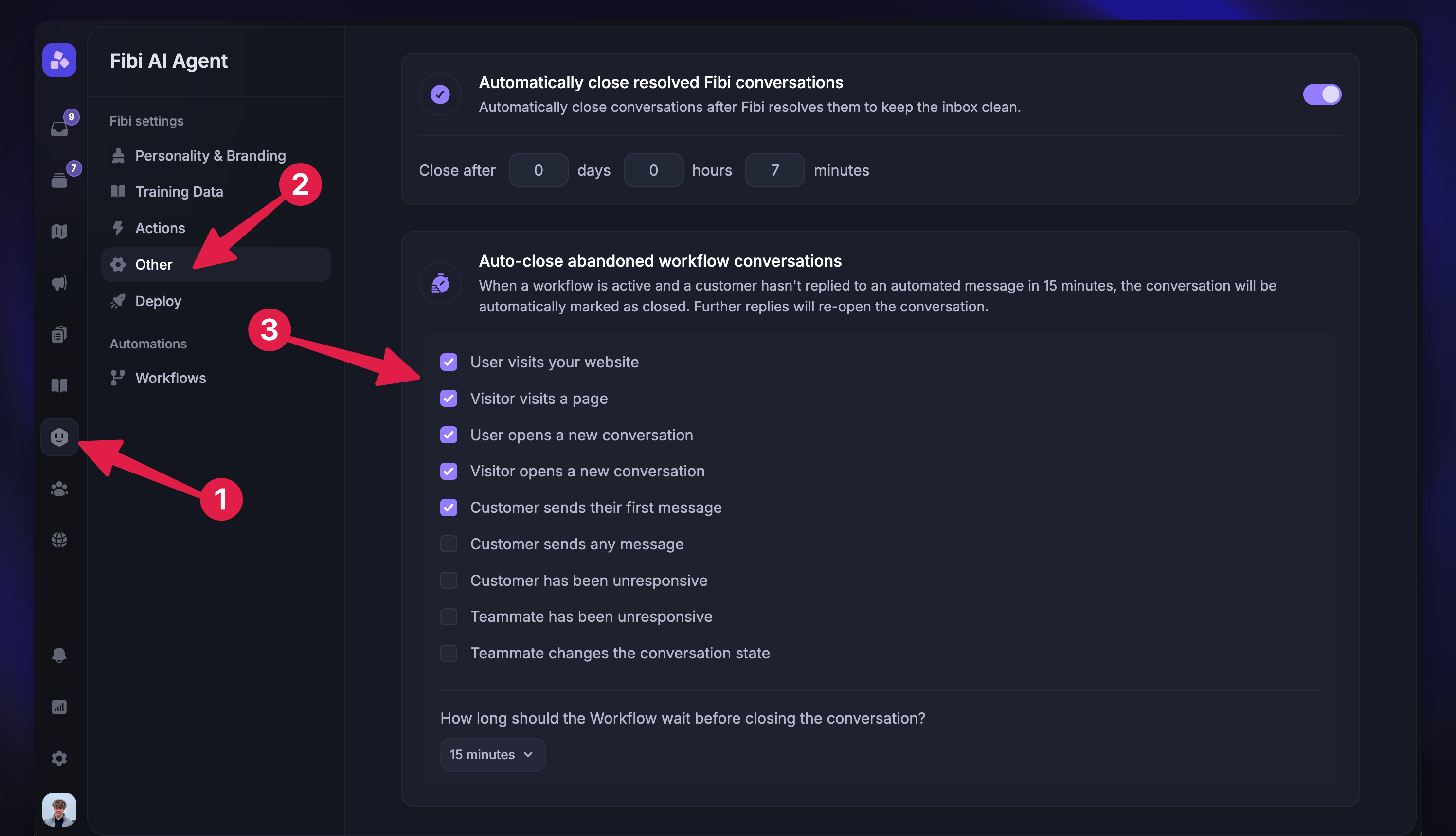View notifications via the bell icon
Image resolution: width=1456 pixels, height=836 pixels.
[59, 655]
